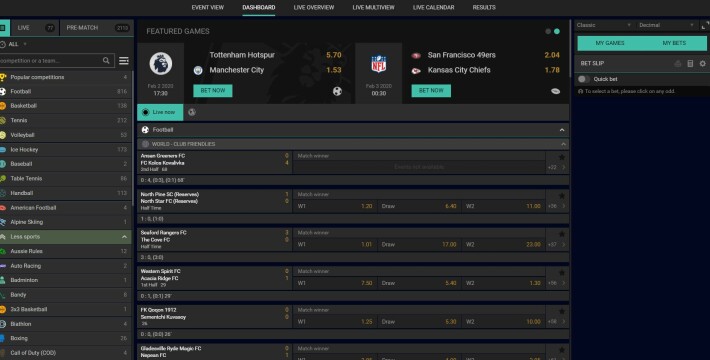Screen dimensions: 710x360
Task: Open Handball in the sports list
Action: (66, 193)
